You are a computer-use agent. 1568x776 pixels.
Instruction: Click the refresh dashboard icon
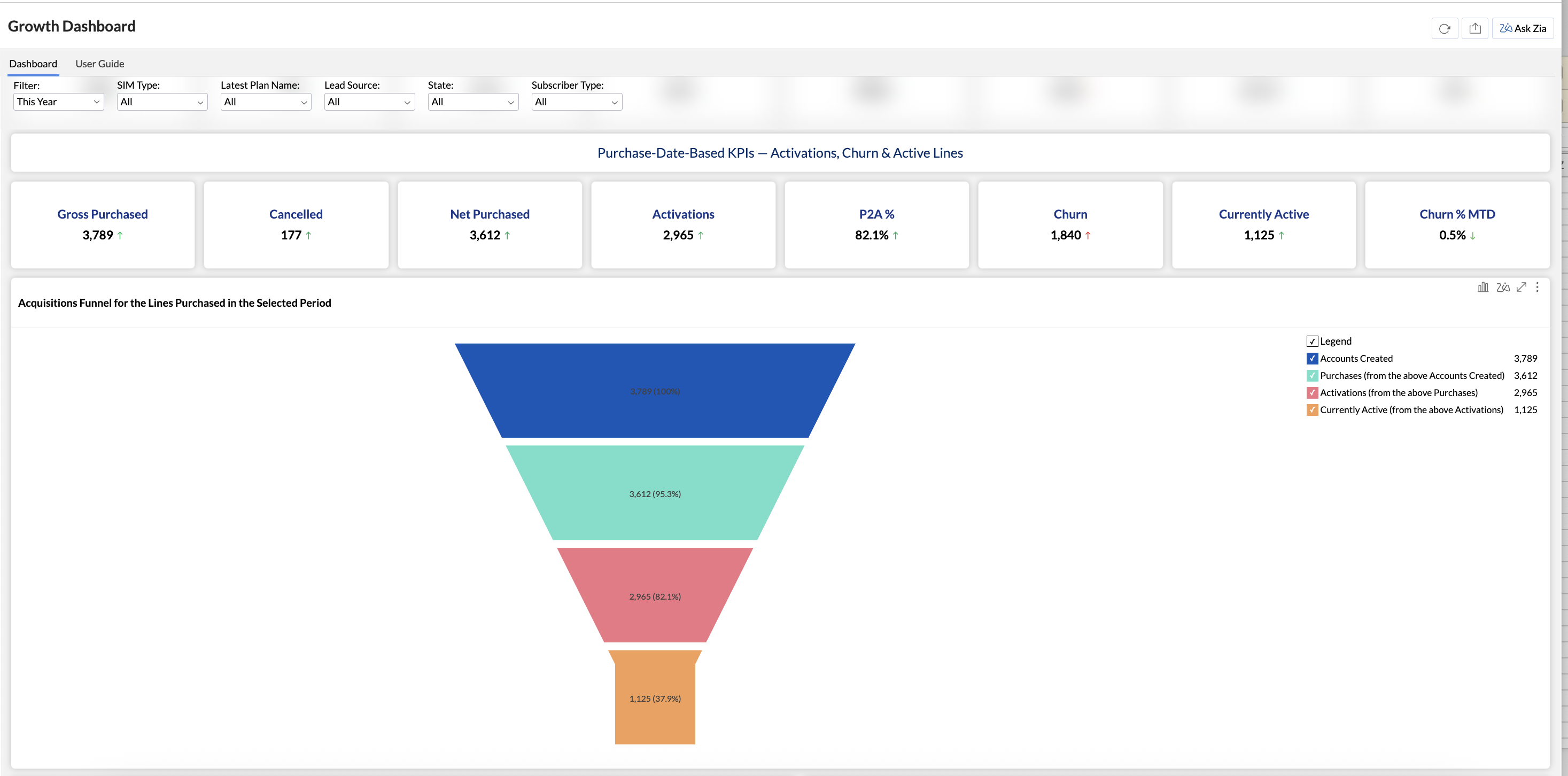[x=1444, y=29]
